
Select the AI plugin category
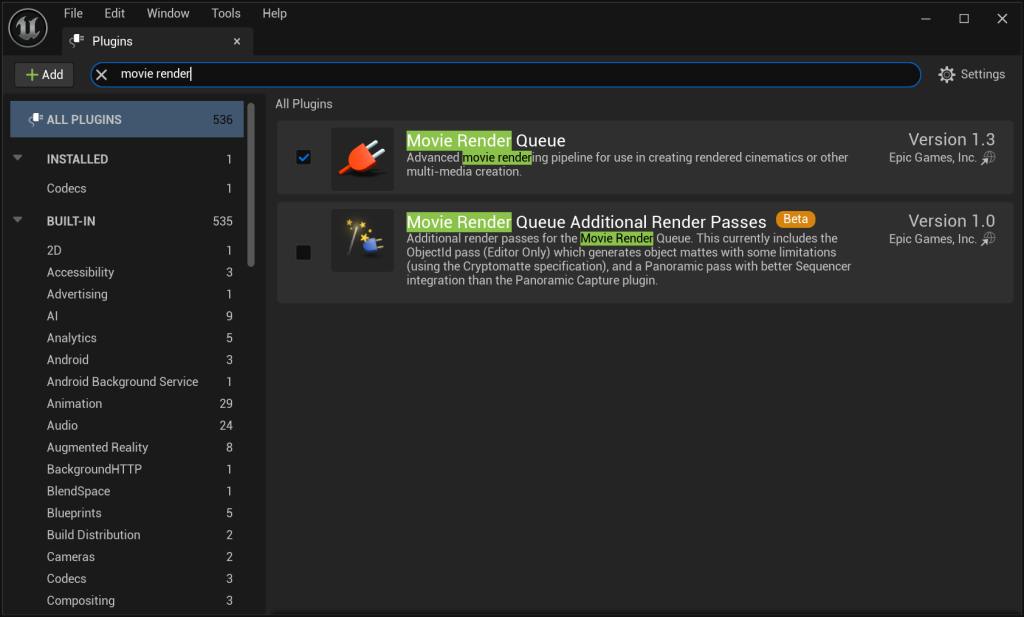127,316
